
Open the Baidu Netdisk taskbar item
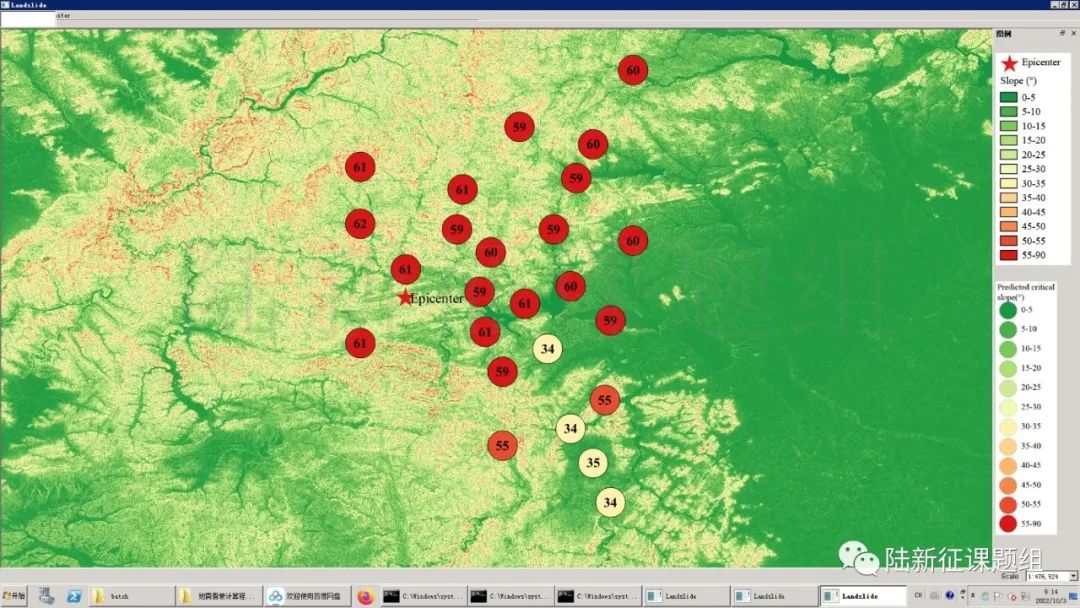pyautogui.click(x=307, y=596)
